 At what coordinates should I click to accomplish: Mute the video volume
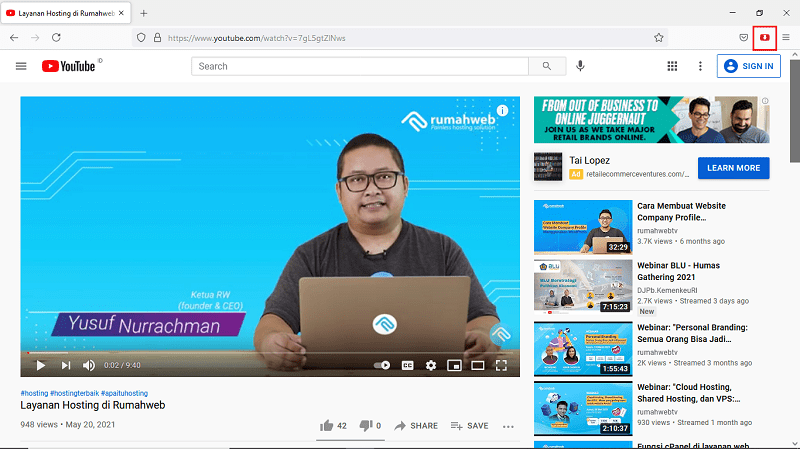[x=89, y=365]
